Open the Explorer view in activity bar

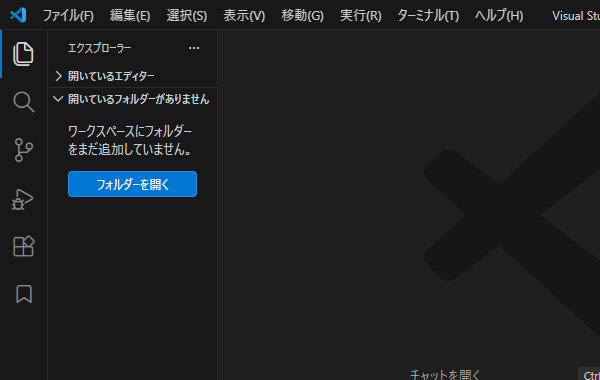pyautogui.click(x=23, y=54)
